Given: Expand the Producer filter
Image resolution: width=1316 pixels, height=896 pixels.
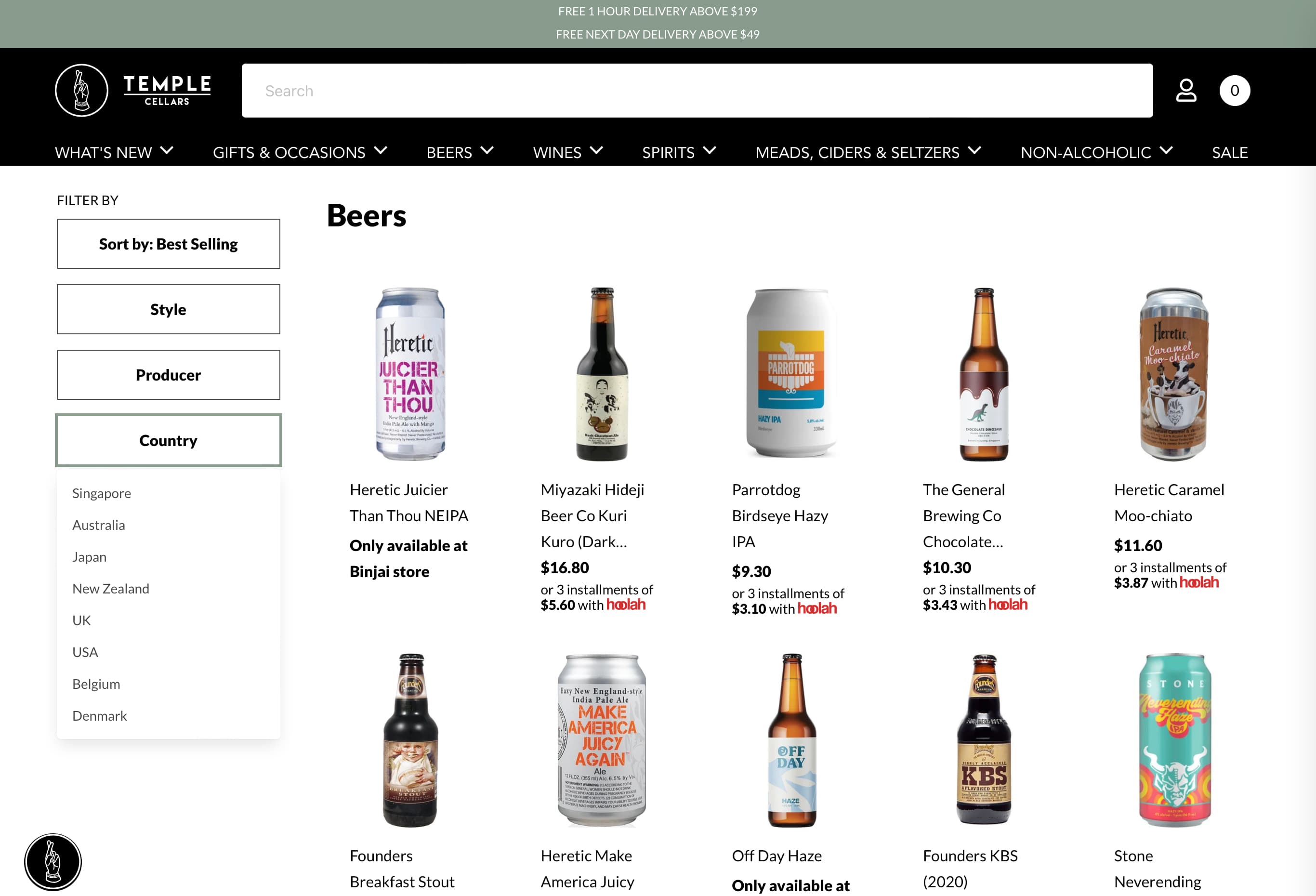Looking at the screenshot, I should tap(168, 375).
